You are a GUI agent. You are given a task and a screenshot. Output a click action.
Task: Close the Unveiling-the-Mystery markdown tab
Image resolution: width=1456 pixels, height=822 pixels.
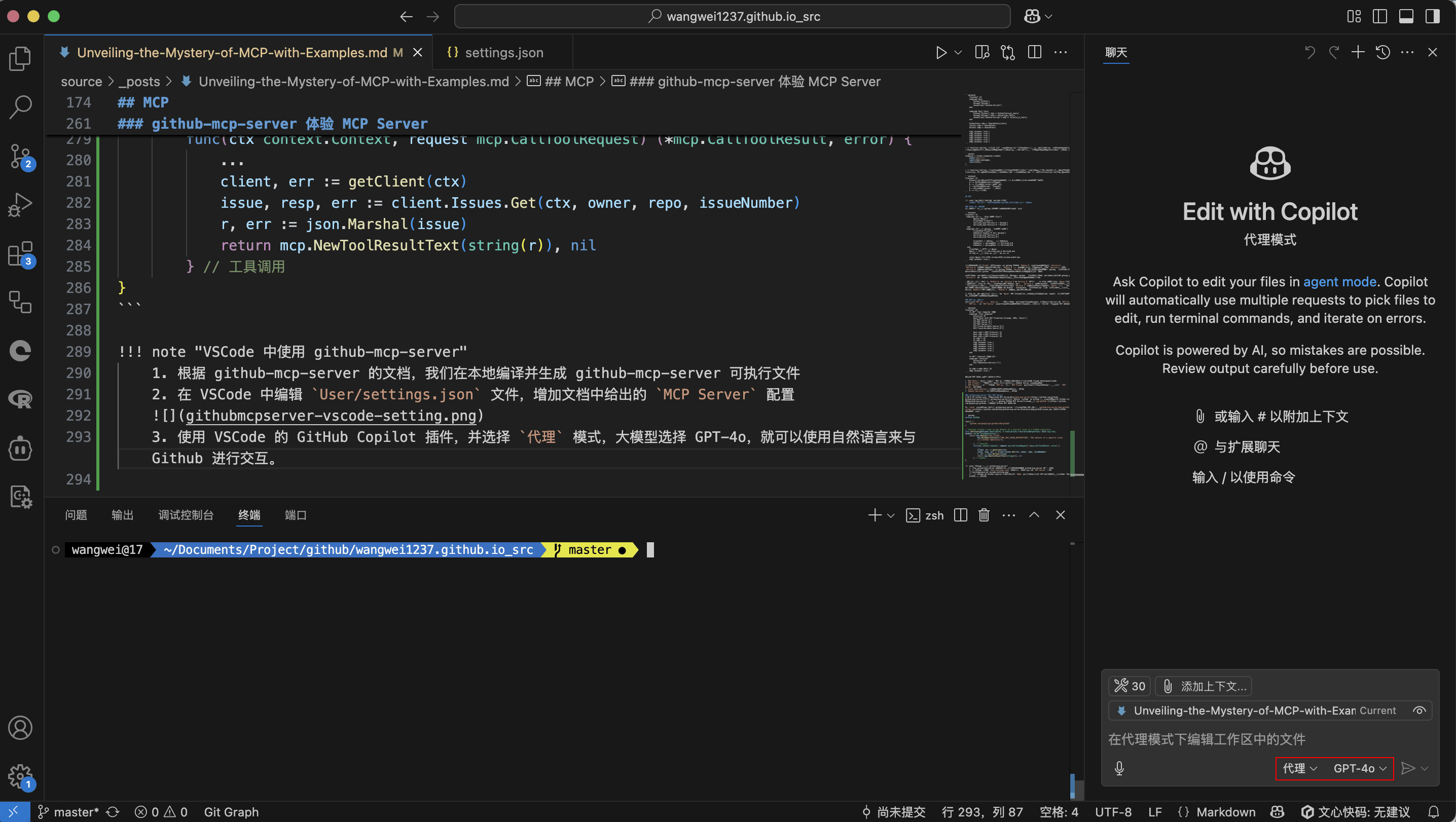(418, 53)
